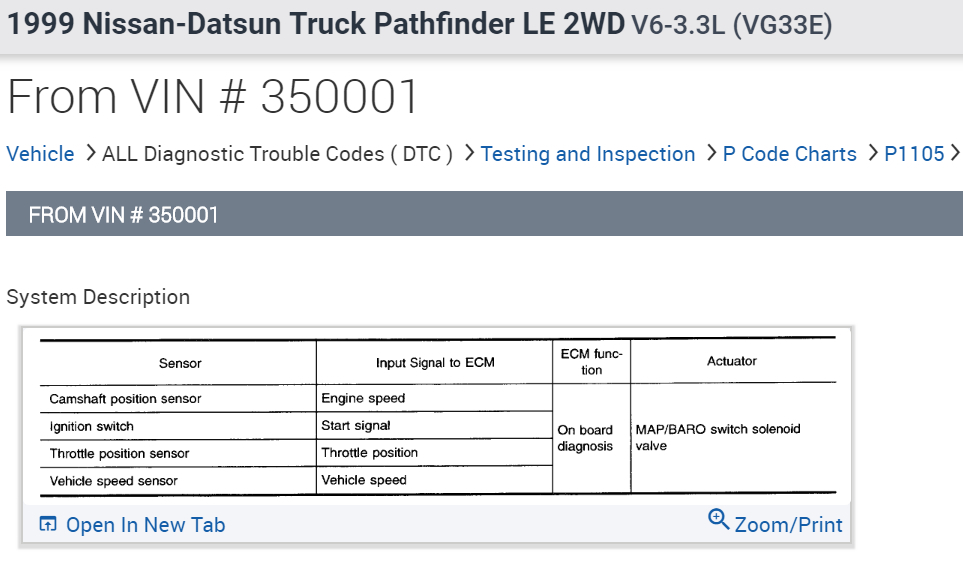Screen dimensions: 963x581
Task: Click the trailing chevron after P1105
Action: (955, 153)
